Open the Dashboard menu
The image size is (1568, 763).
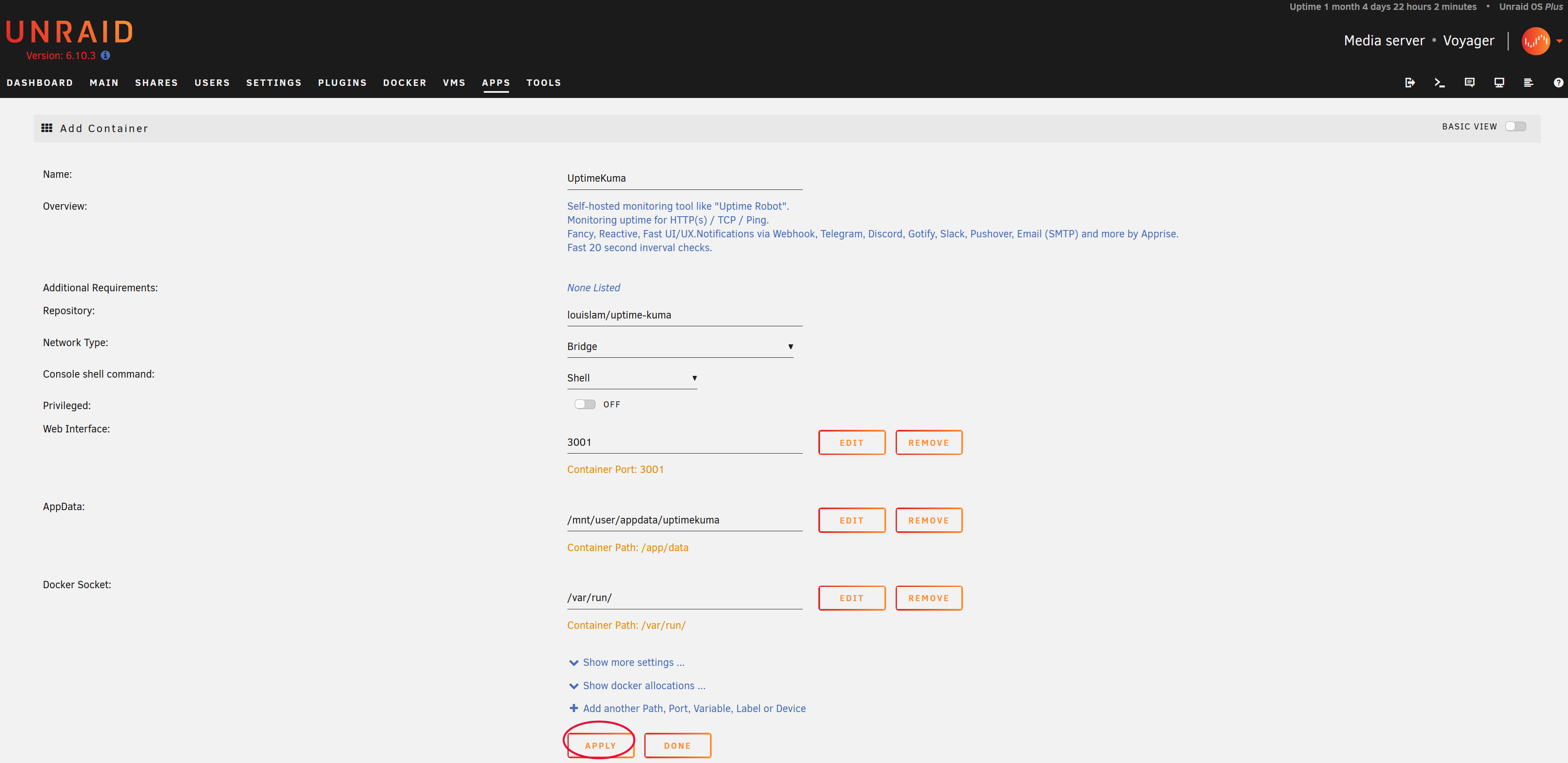tap(40, 83)
